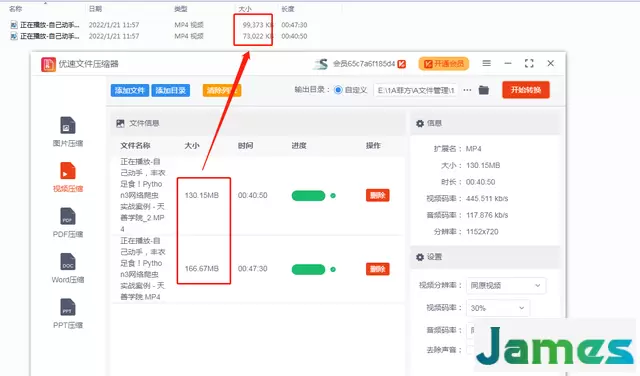Click the red edit icon beside member ID

[x=402, y=64]
